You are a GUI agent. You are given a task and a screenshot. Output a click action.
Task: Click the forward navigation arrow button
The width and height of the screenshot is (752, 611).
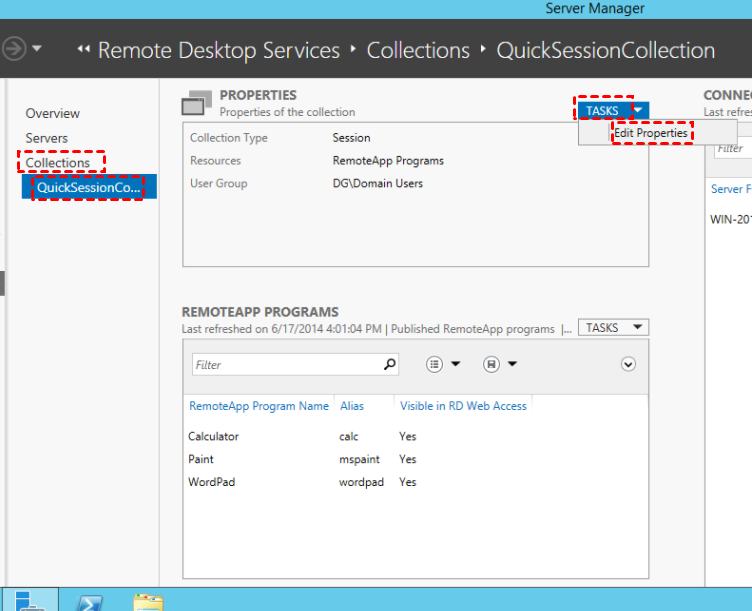point(14,49)
